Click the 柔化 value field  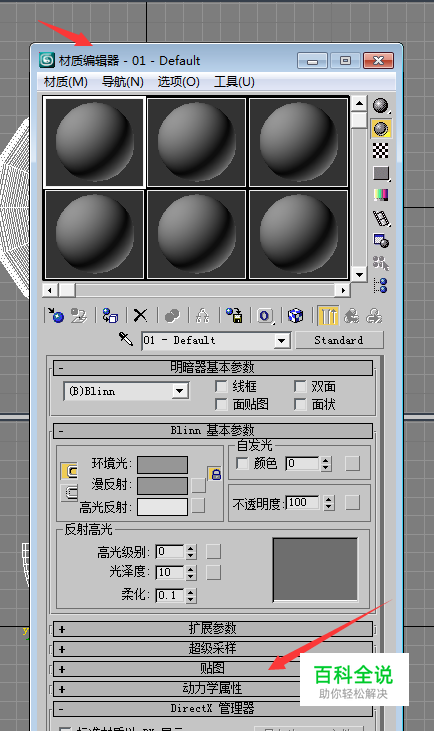[170, 595]
